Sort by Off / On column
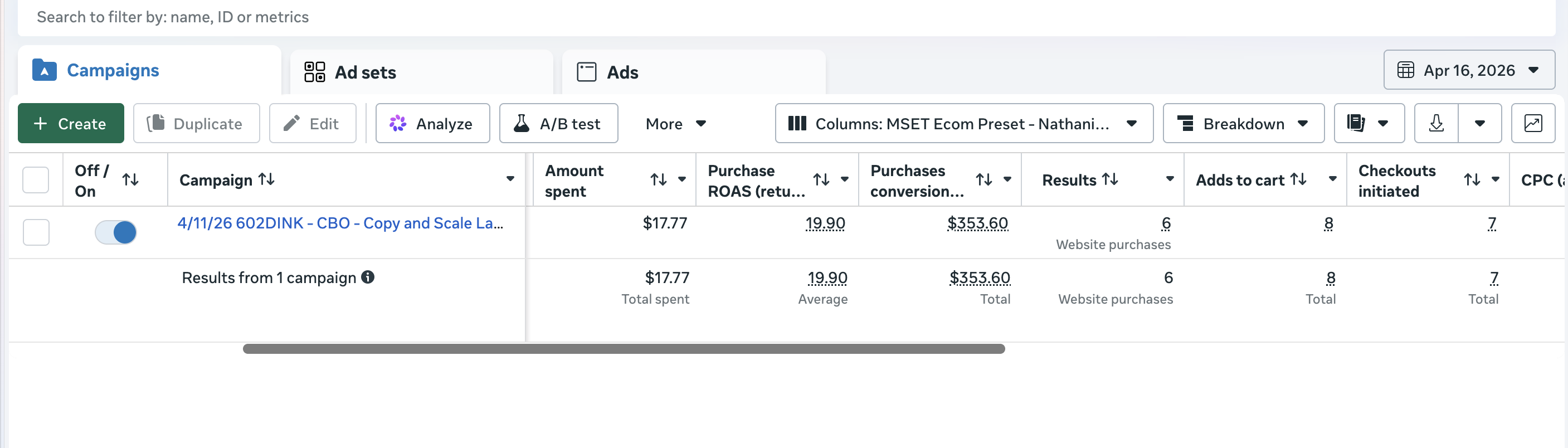Screen dimensions: 1568x448 pos(130,179)
